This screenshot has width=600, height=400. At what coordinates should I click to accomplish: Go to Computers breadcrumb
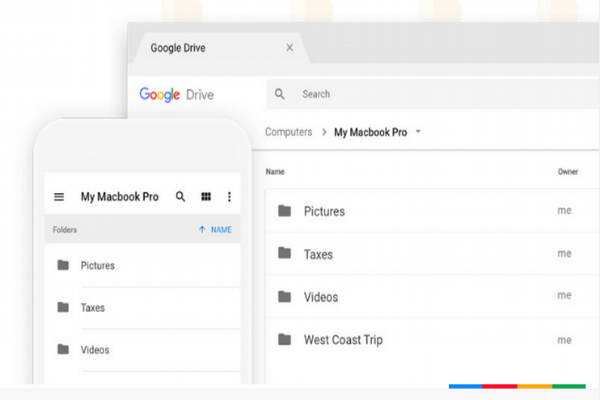(289, 132)
